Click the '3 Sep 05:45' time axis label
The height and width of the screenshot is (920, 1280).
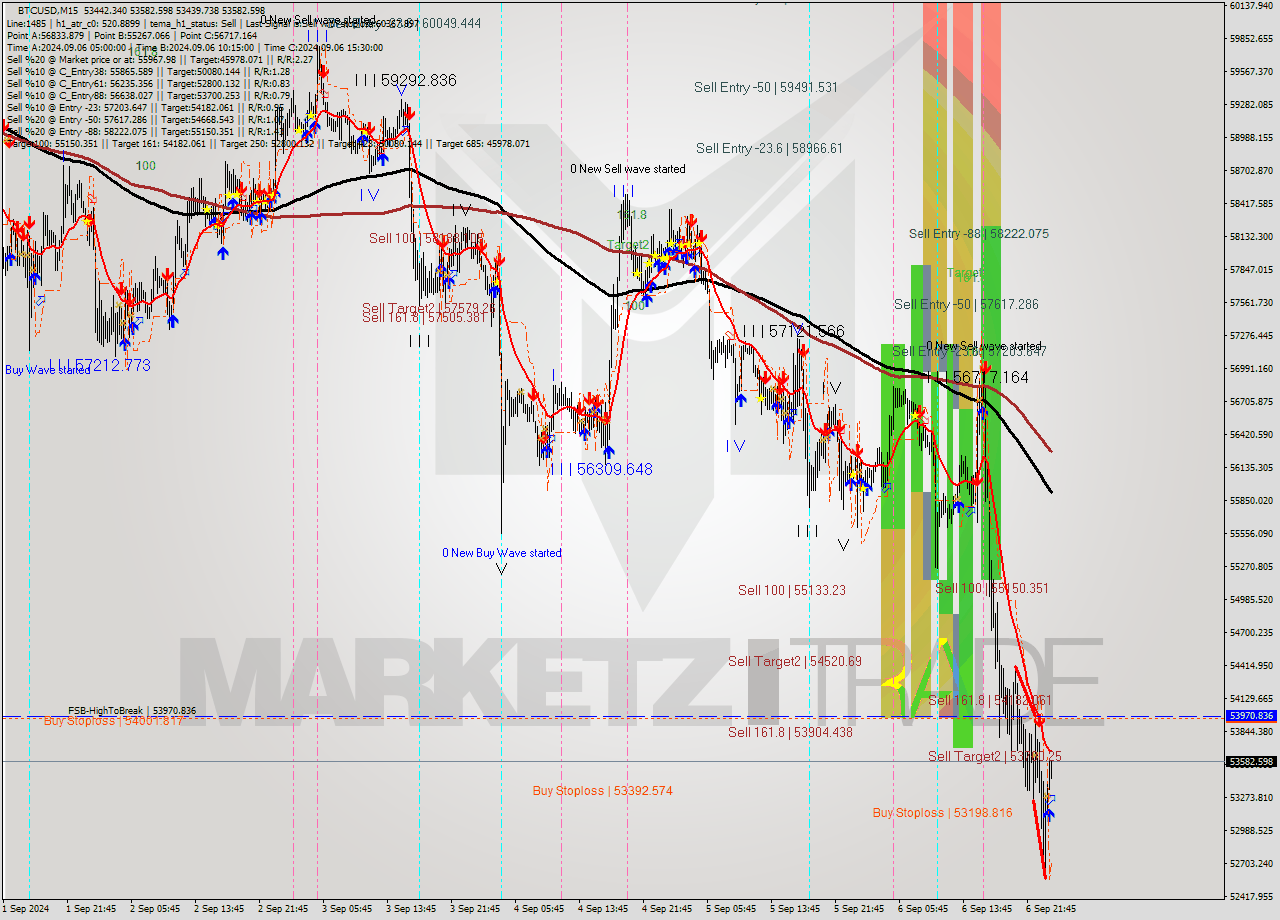[x=346, y=909]
